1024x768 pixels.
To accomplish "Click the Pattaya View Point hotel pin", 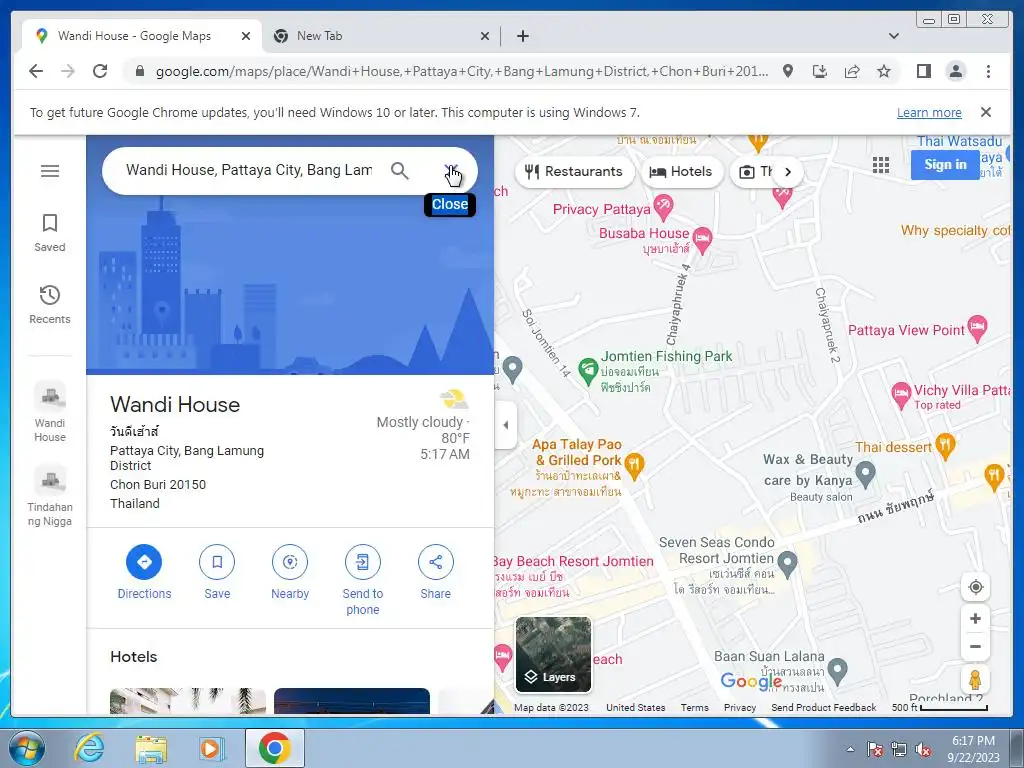I will coord(977,328).
